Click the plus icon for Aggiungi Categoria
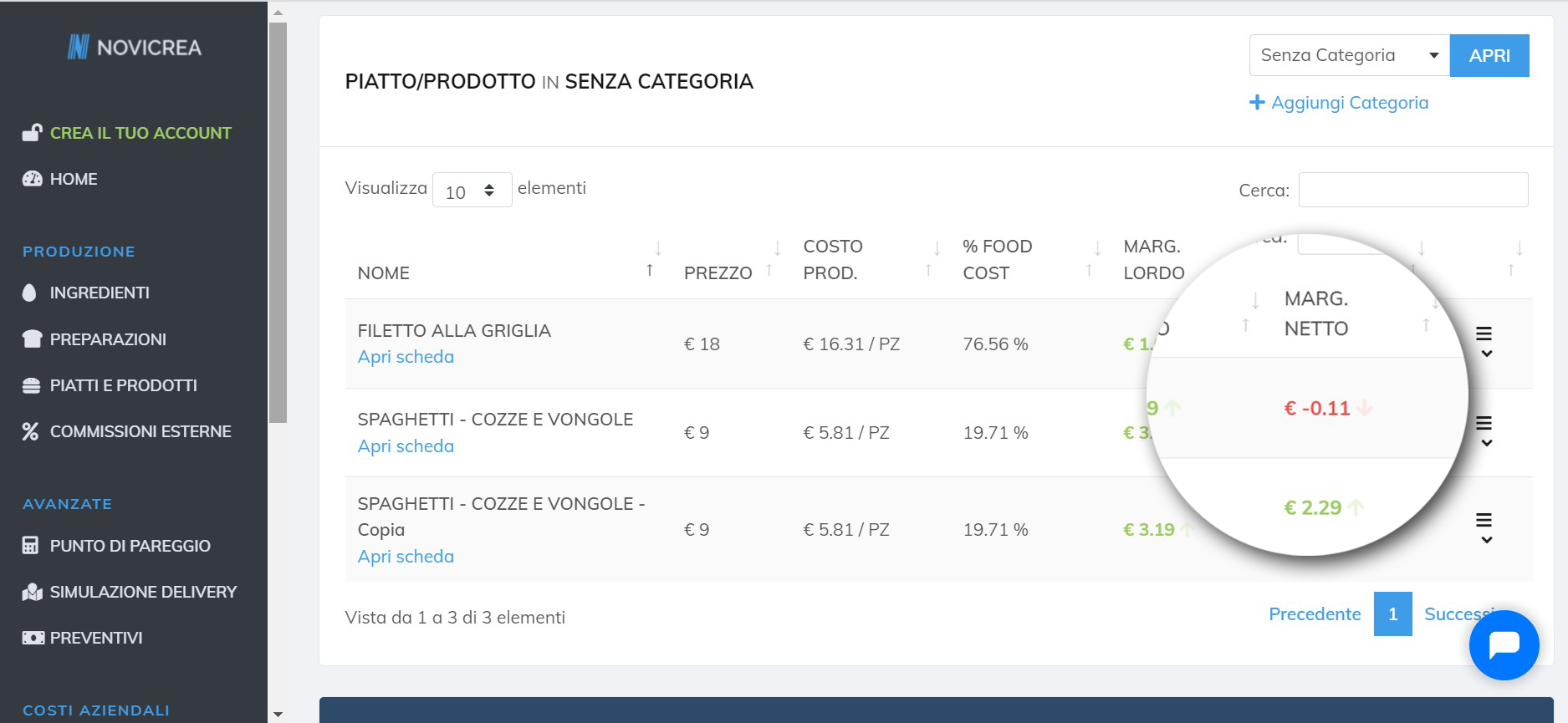 click(1257, 102)
